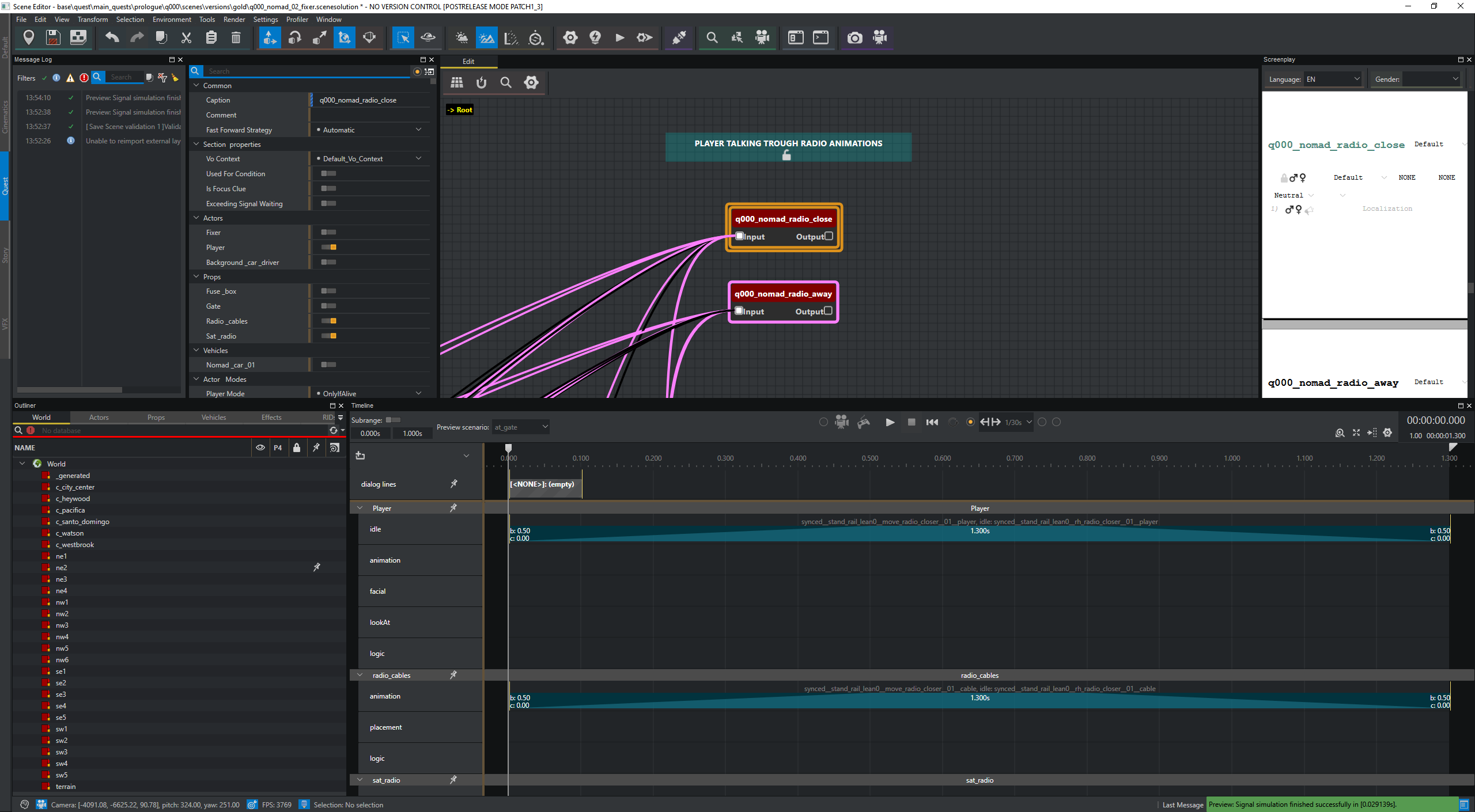Click the gear settings icon in the Edit graph
The image size is (1475, 812).
(531, 82)
